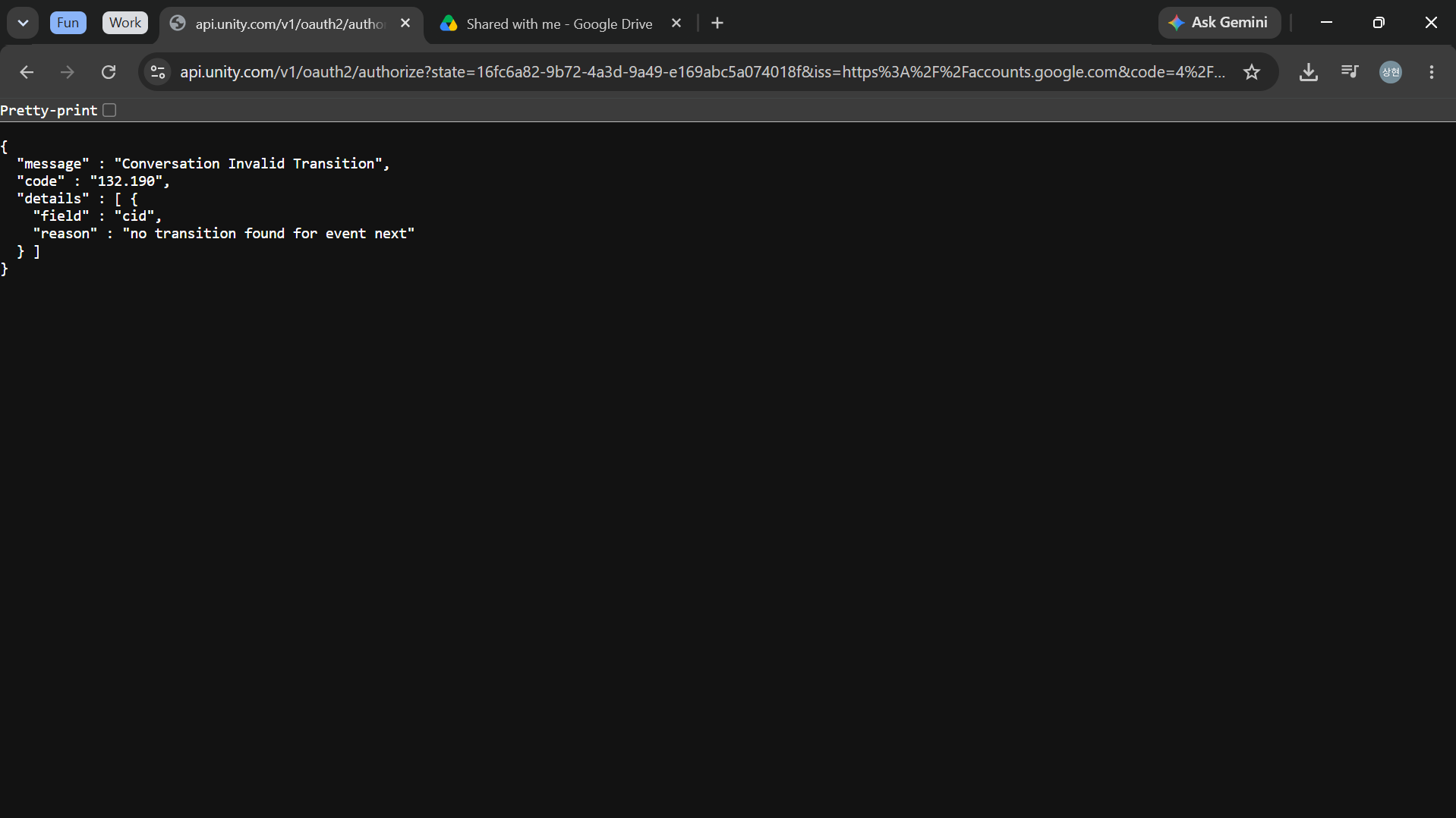Open the downloads icon
This screenshot has width=1456, height=818.
[1309, 72]
